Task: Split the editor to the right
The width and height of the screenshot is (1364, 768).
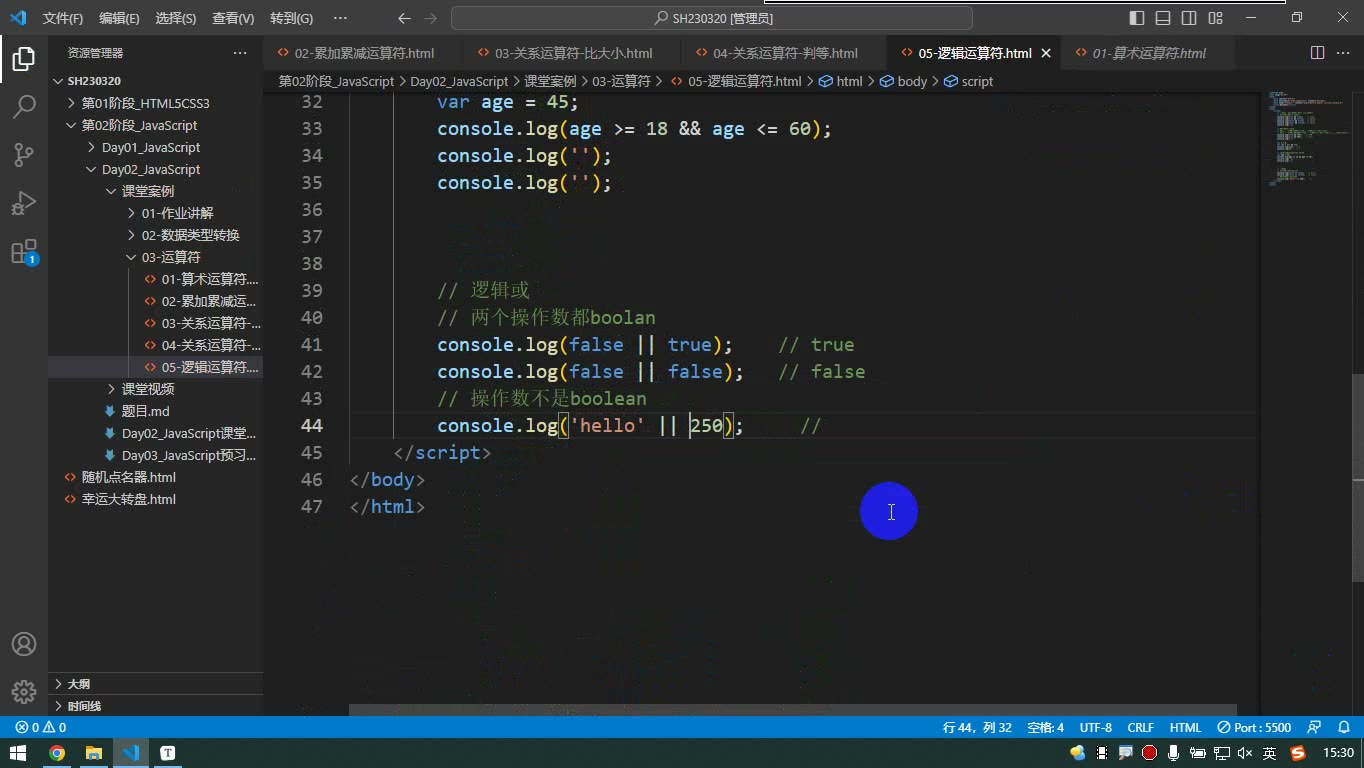Action: [1317, 53]
